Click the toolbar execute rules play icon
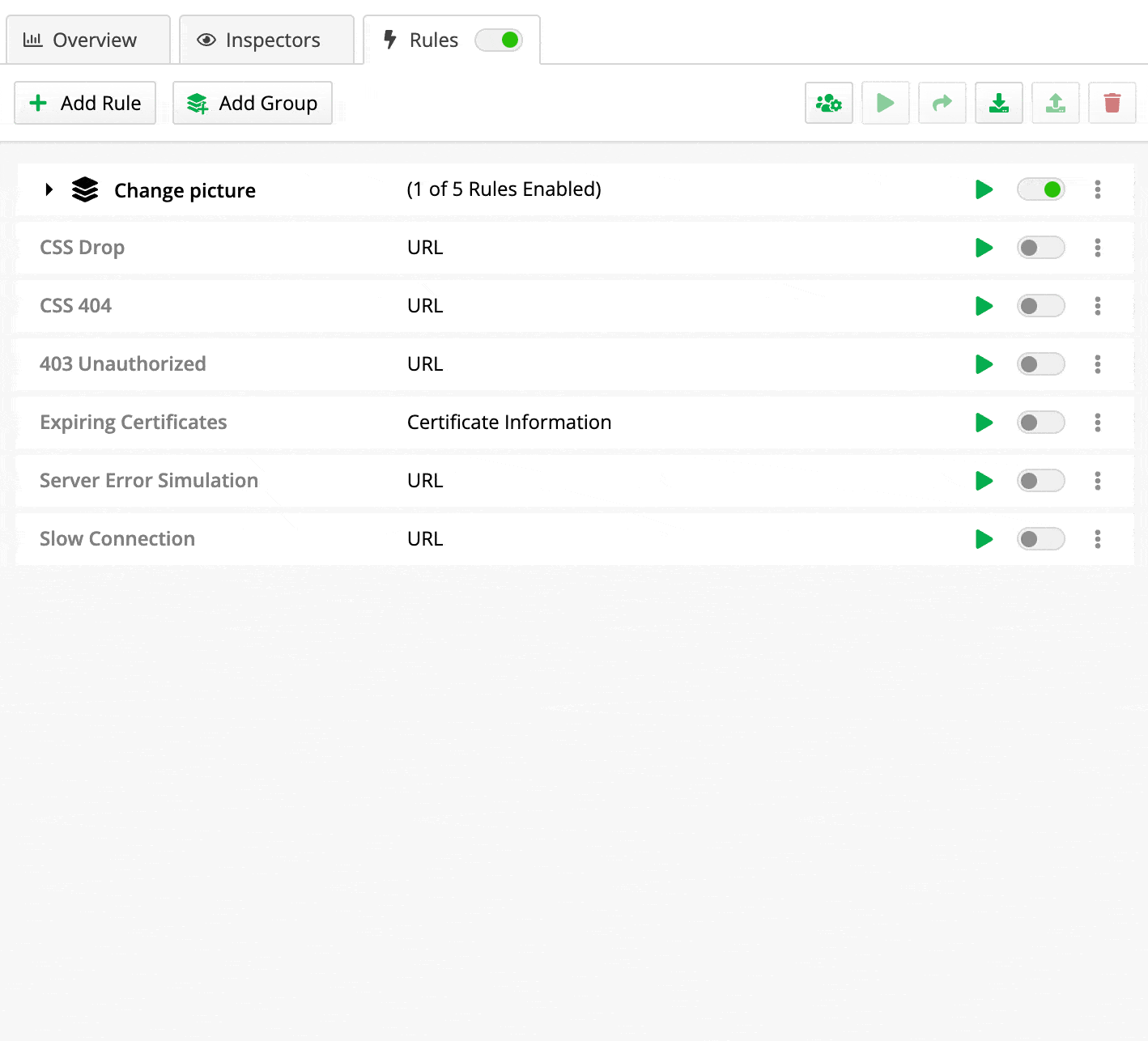Image resolution: width=1148 pixels, height=1041 pixels. (x=886, y=103)
